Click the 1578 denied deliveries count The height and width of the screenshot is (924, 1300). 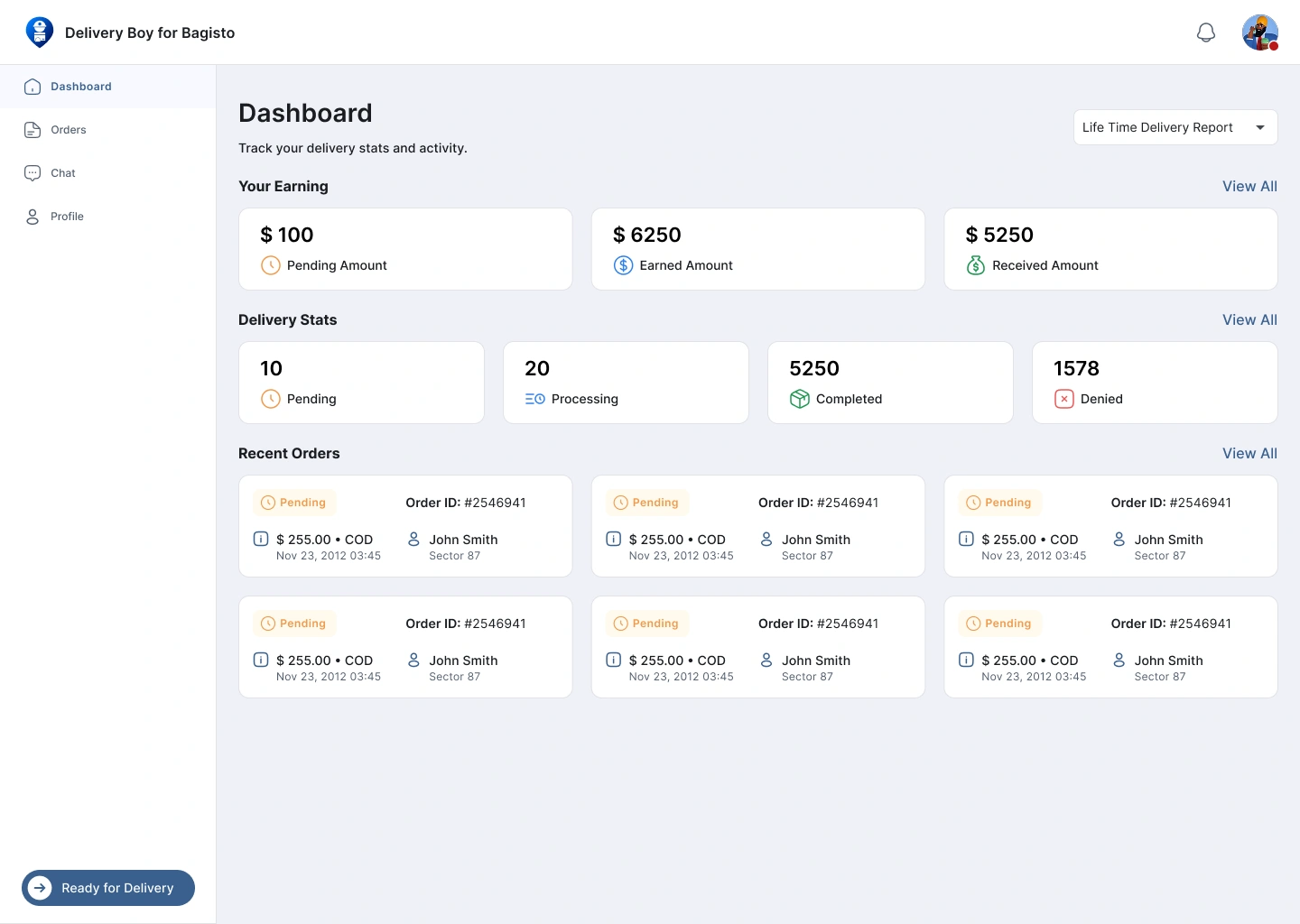[x=1076, y=368]
